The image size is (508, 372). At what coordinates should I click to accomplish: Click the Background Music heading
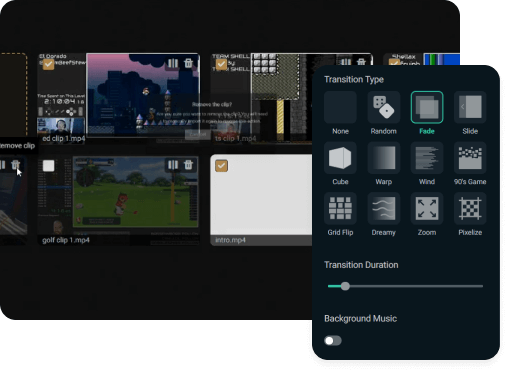(360, 318)
